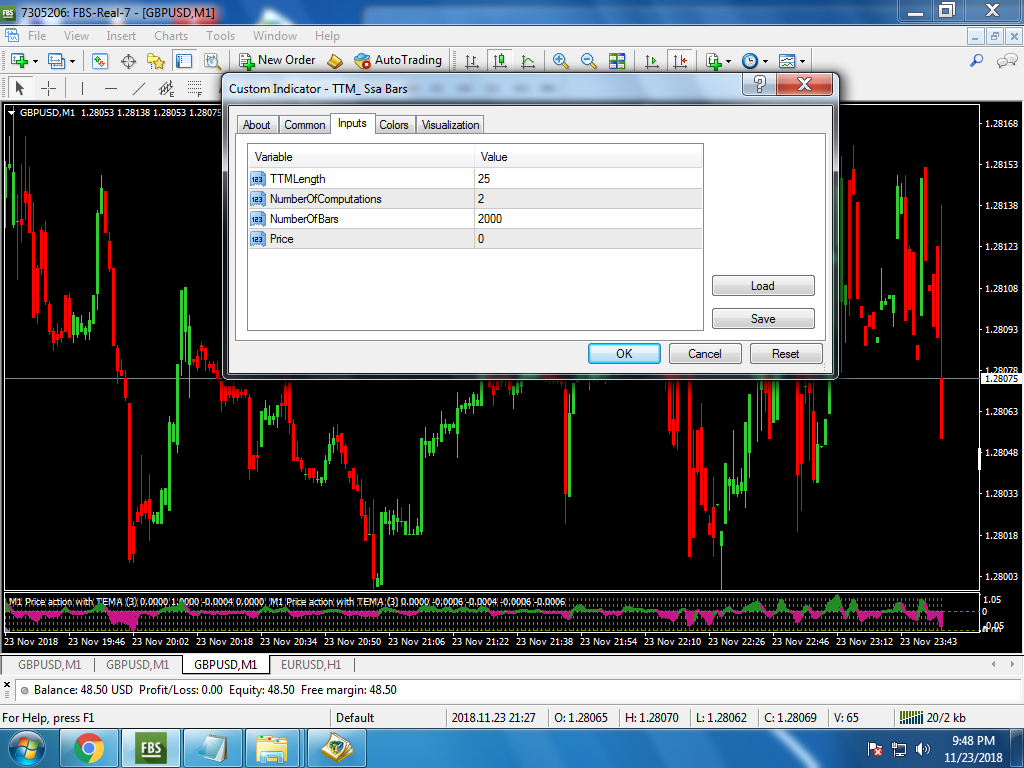The width and height of the screenshot is (1024, 768).
Task: Open the Charts menu
Action: 170,36
